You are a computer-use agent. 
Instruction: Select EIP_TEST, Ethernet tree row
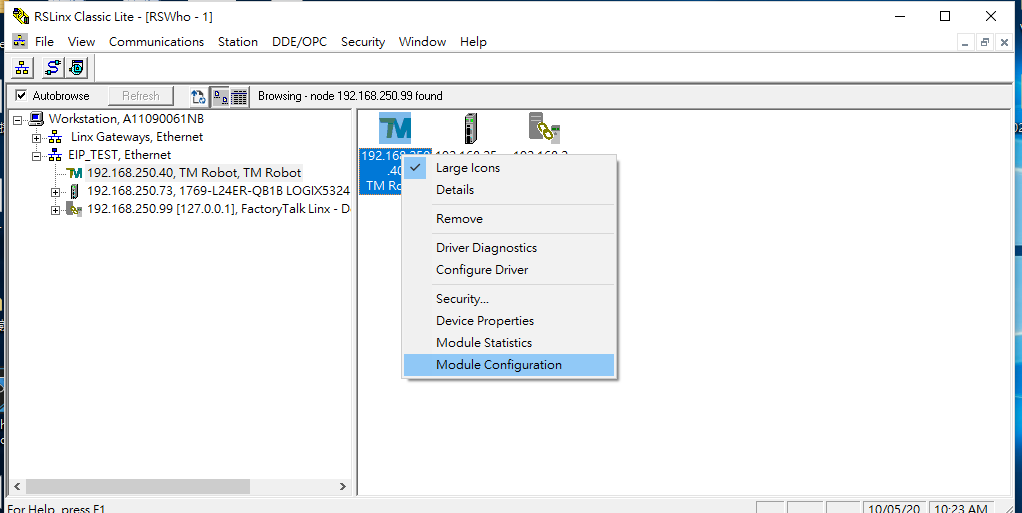120,155
